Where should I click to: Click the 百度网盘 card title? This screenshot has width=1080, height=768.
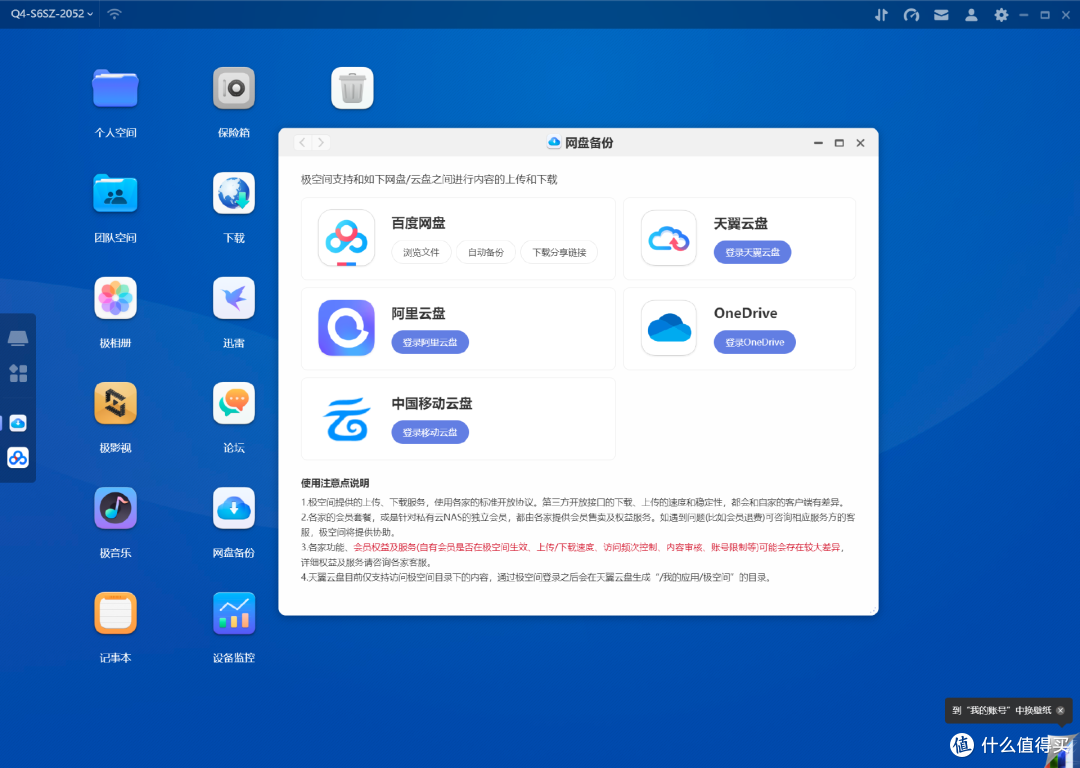click(419, 223)
